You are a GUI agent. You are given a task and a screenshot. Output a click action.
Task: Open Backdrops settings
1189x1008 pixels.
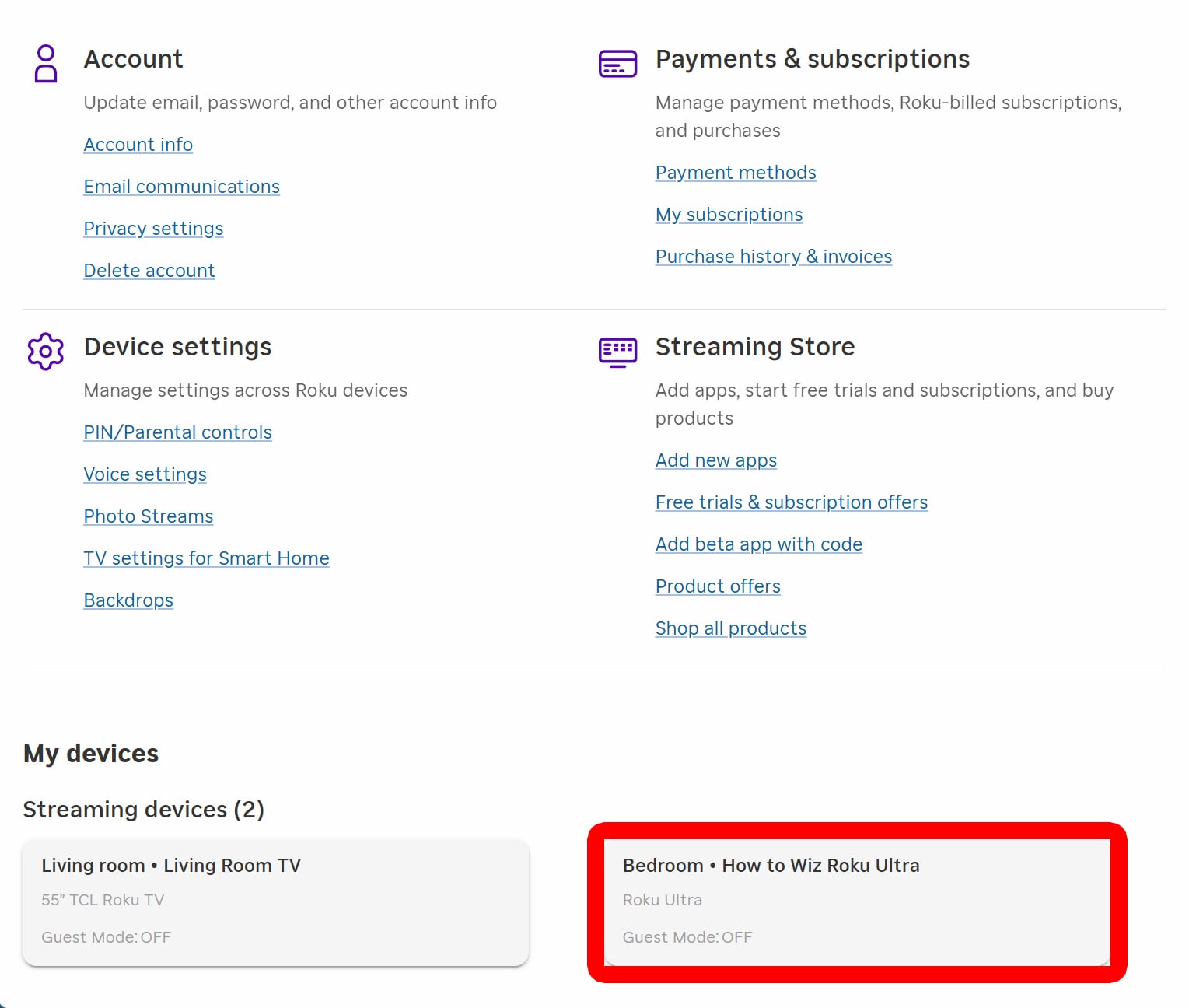tap(128, 600)
